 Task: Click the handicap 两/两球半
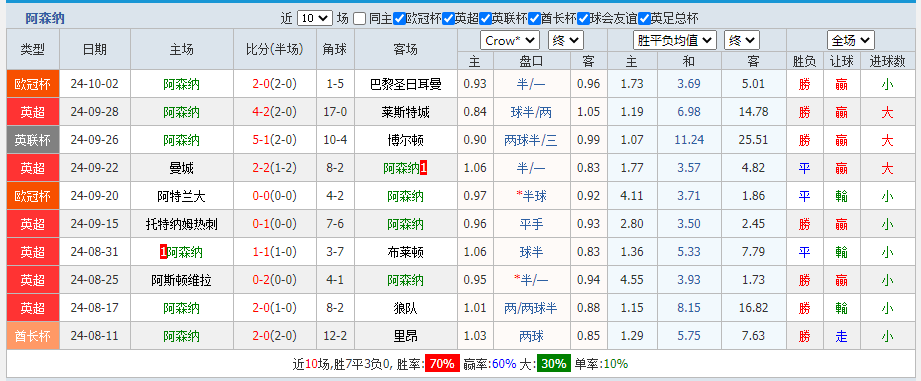(531, 308)
